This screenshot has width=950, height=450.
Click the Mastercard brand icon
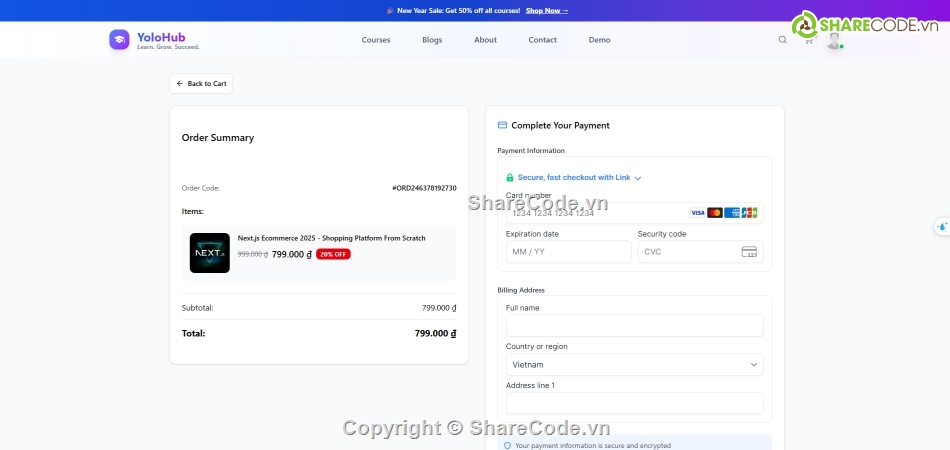pyautogui.click(x=714, y=213)
